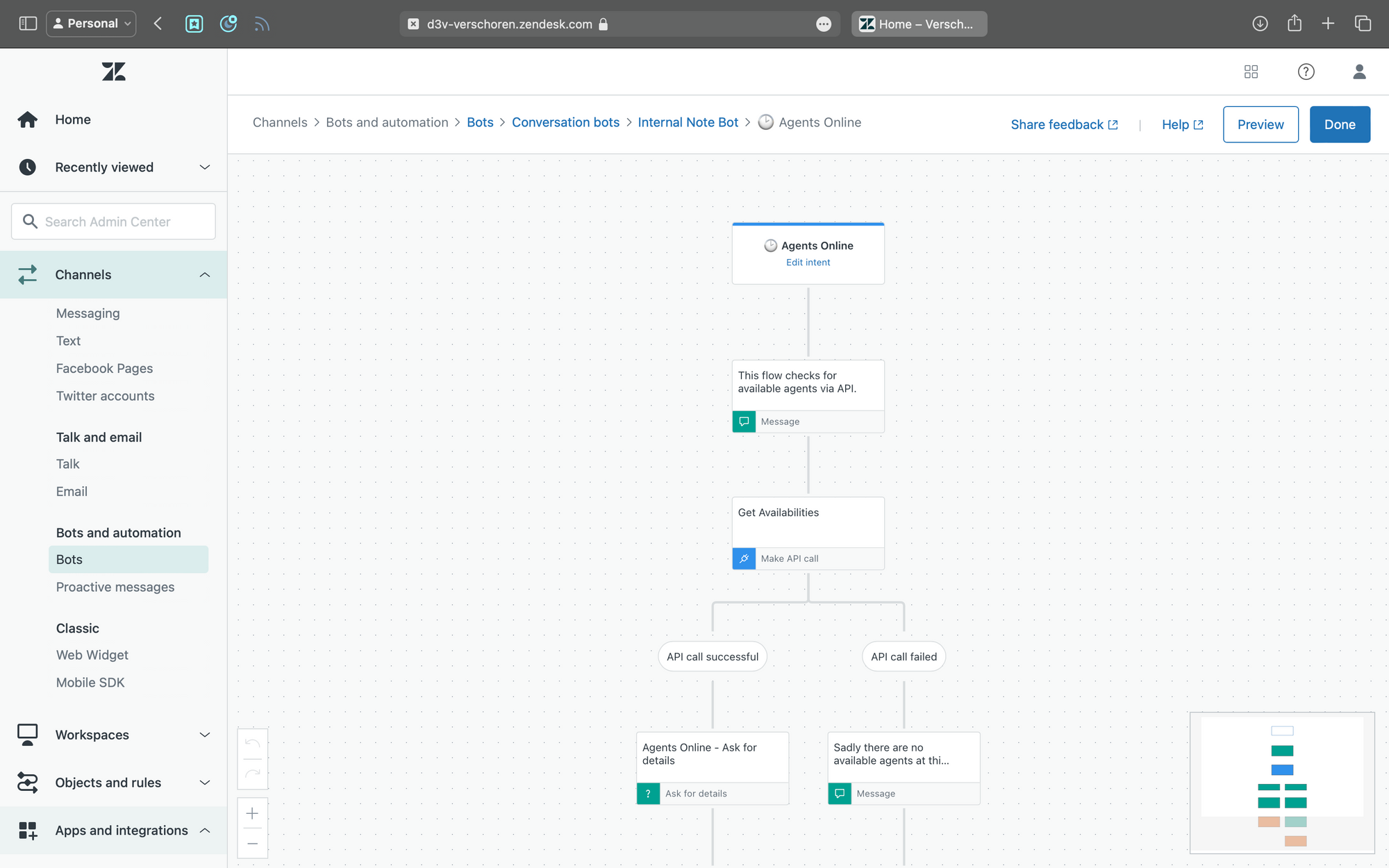This screenshot has height=868, width=1389.
Task: Click the canvas zoom in plus icon
Action: [x=253, y=813]
